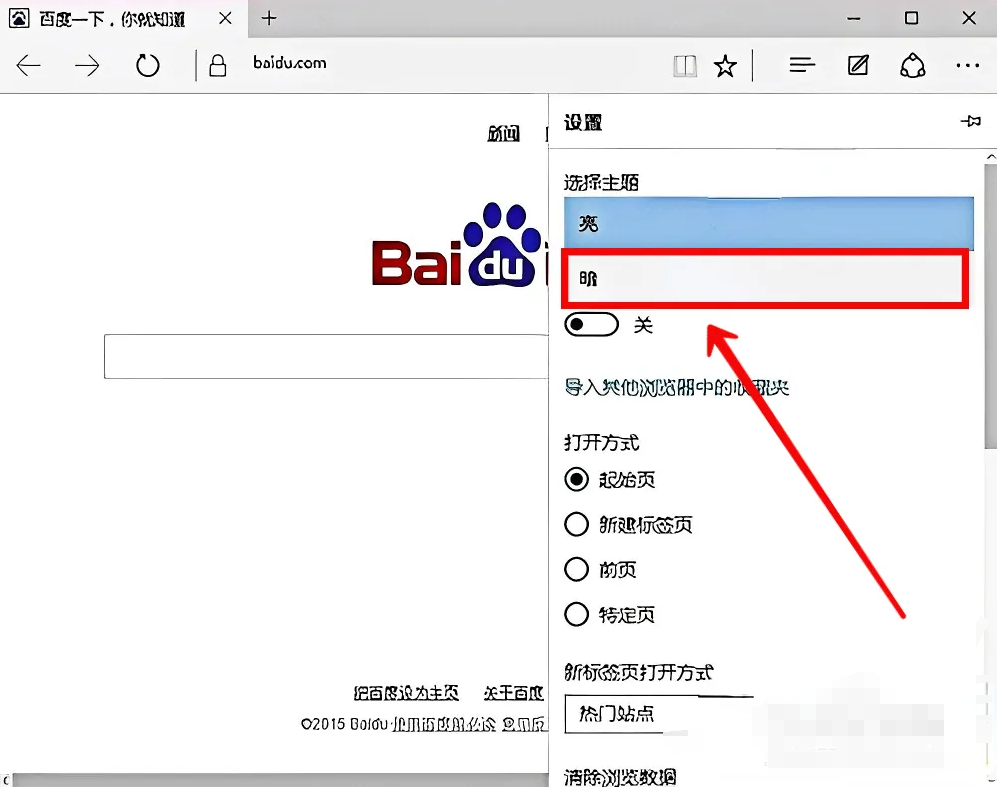997x787 pixels.
Task: Click the 选择主题 label
Action: (601, 183)
